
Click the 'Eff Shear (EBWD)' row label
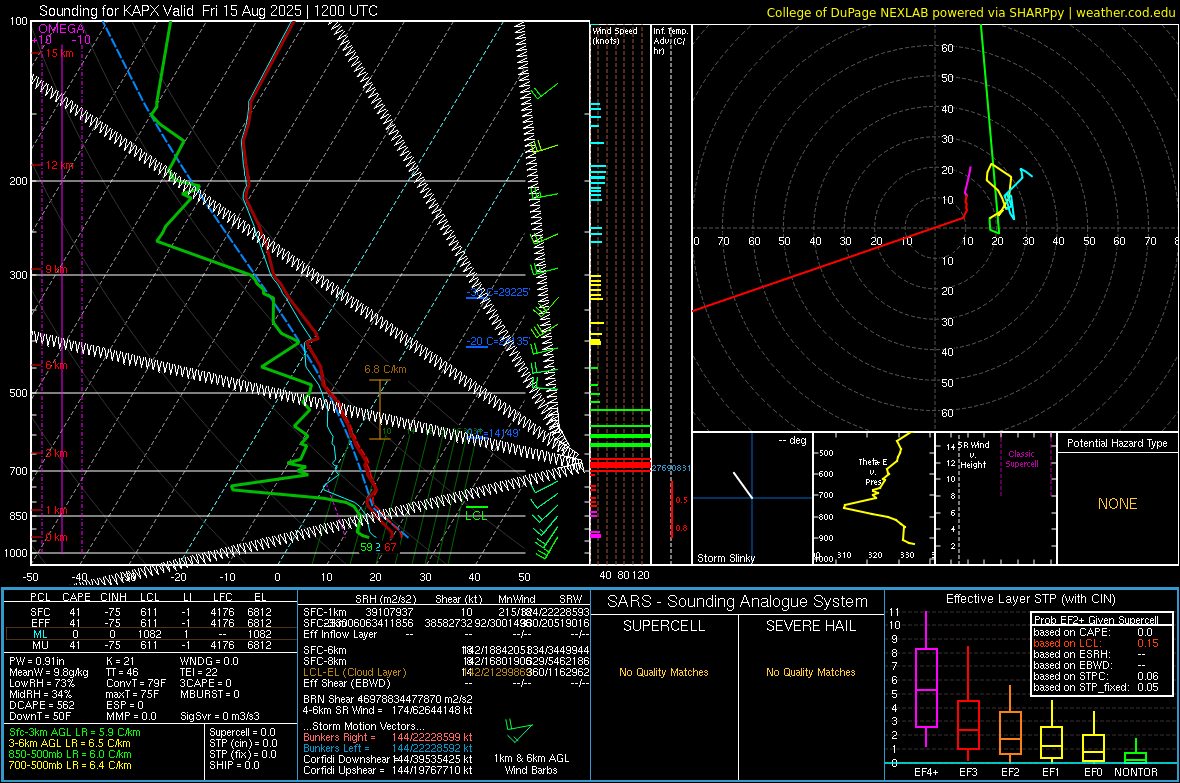[x=347, y=683]
